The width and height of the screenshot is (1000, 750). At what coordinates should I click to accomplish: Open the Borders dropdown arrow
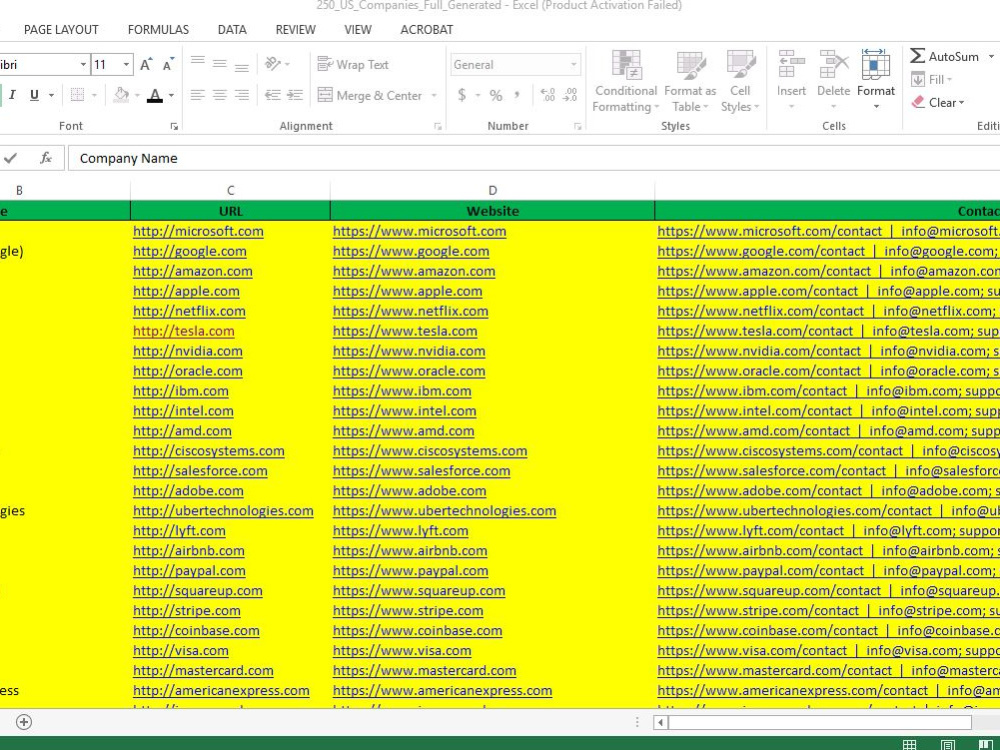pyautogui.click(x=94, y=96)
